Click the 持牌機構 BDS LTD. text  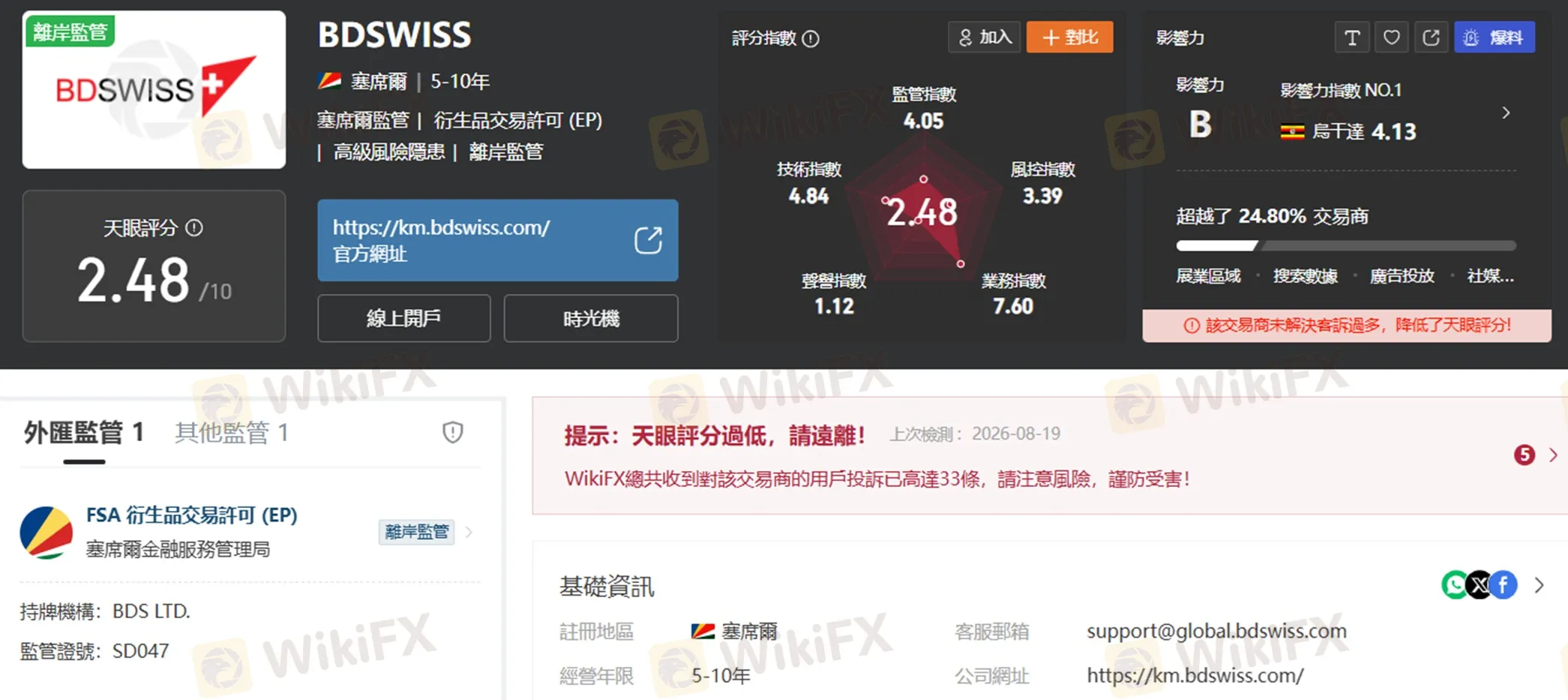105,611
